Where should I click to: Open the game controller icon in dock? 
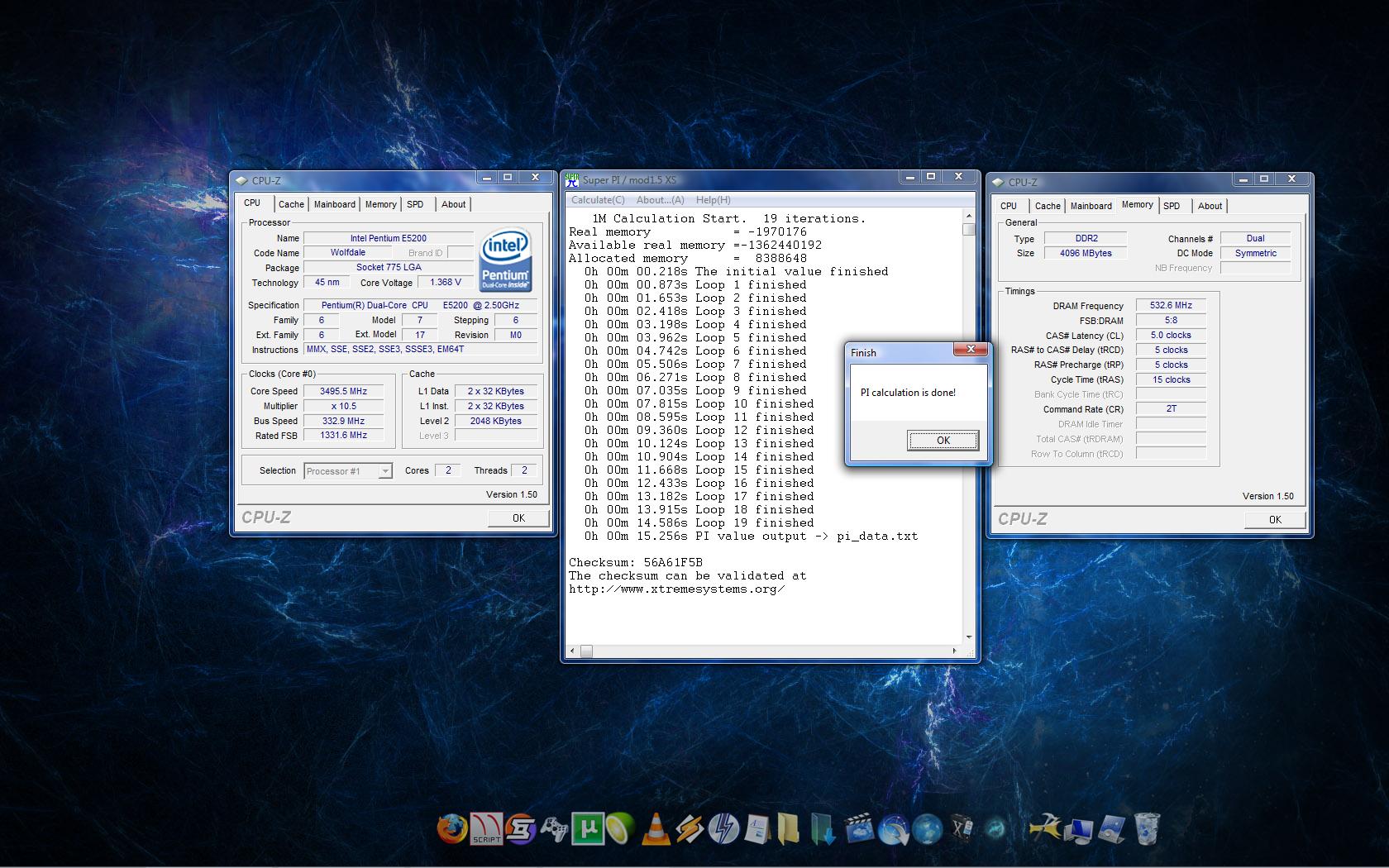coord(553,828)
